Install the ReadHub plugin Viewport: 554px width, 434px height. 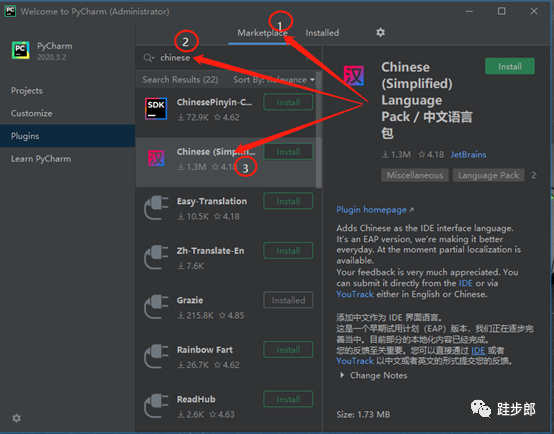click(288, 399)
